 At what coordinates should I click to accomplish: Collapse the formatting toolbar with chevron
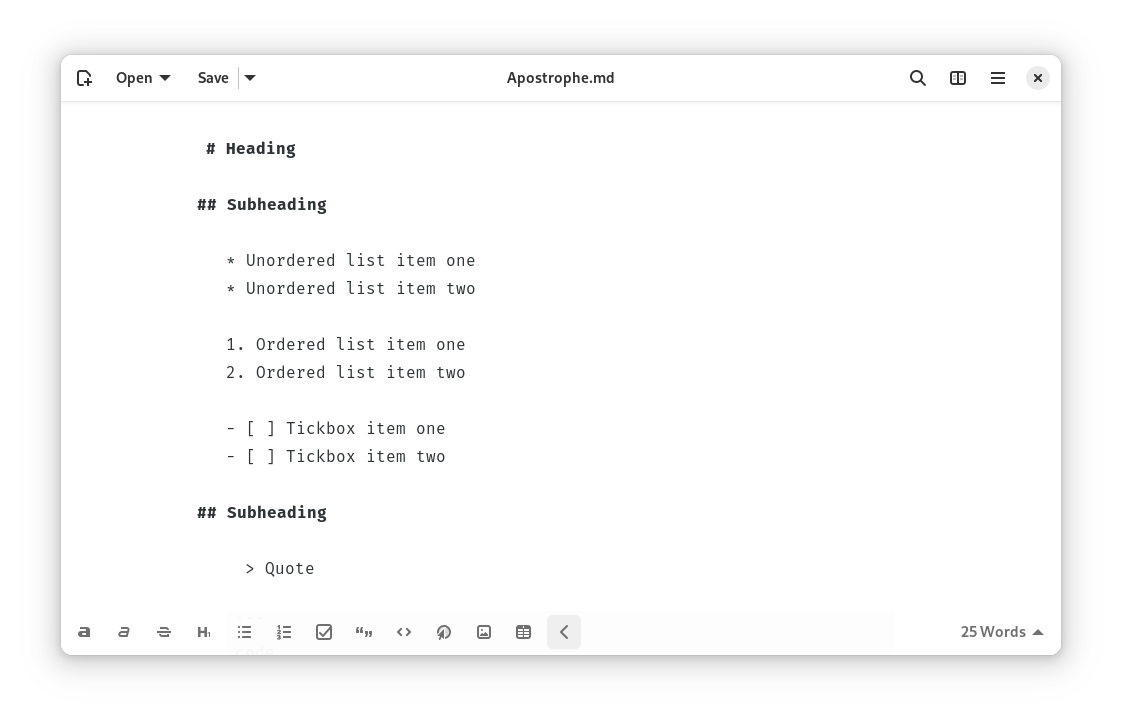pos(564,632)
